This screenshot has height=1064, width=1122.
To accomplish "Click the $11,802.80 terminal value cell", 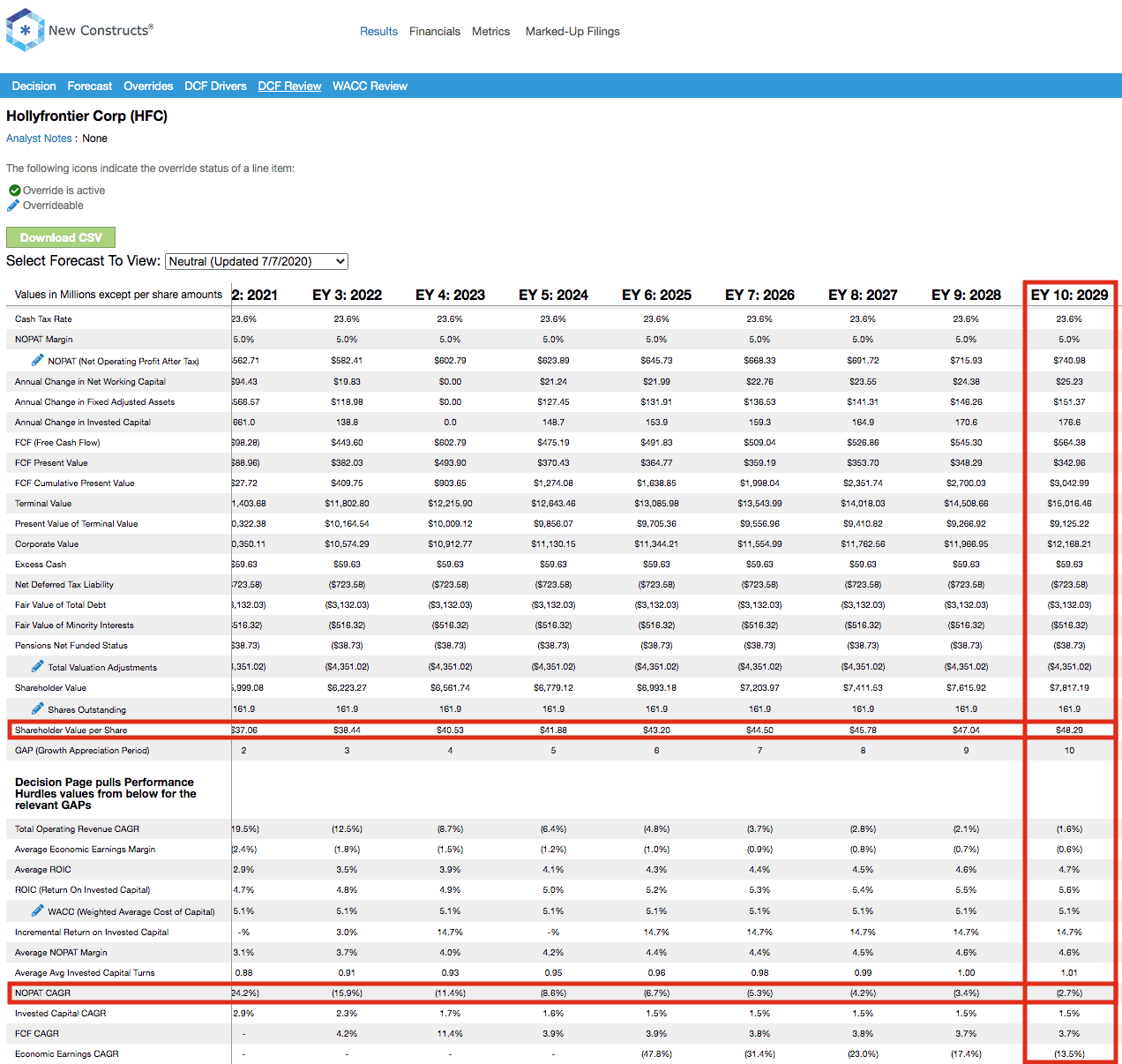I will click(x=347, y=504).
